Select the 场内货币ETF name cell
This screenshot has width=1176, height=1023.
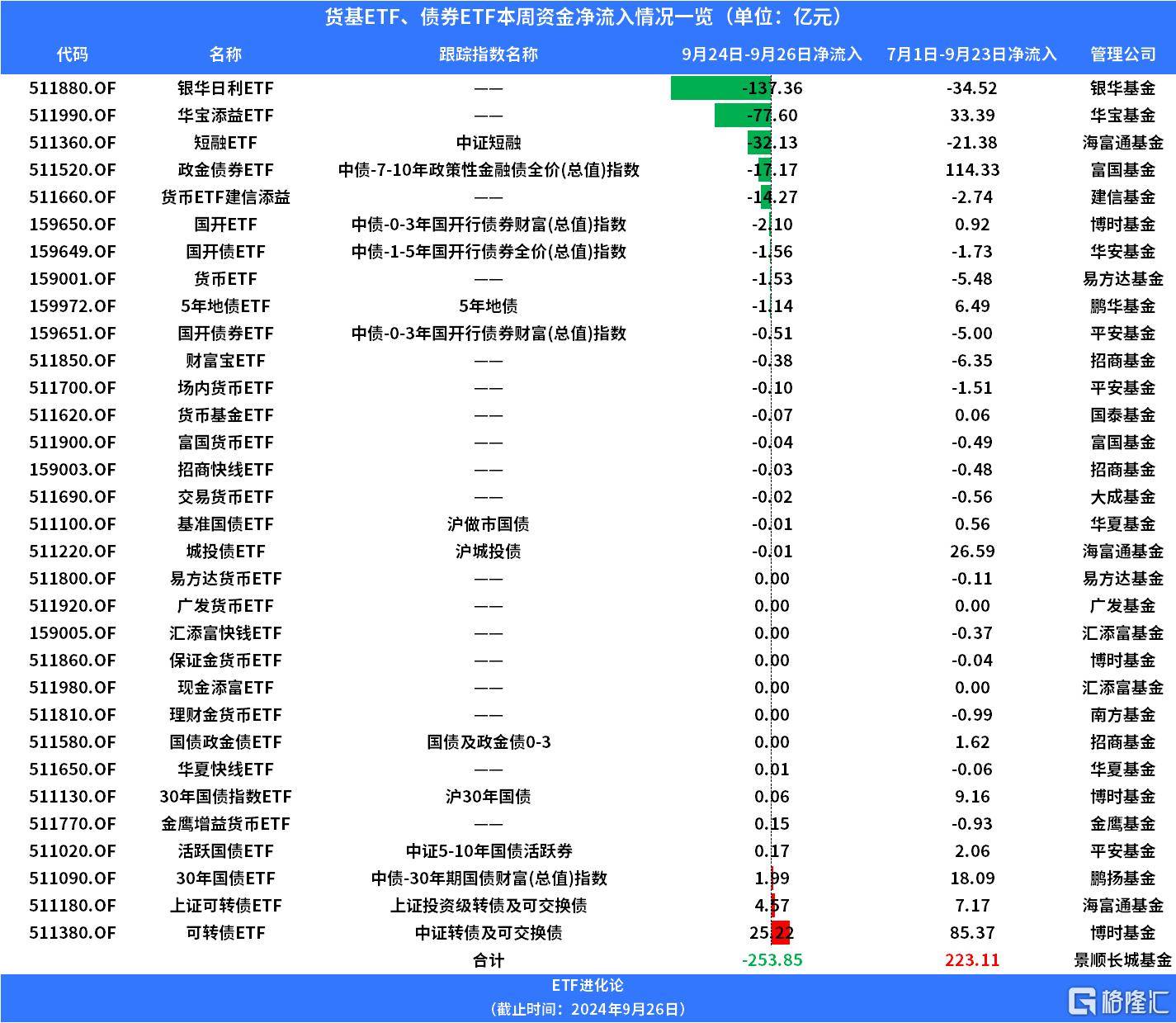(x=225, y=388)
